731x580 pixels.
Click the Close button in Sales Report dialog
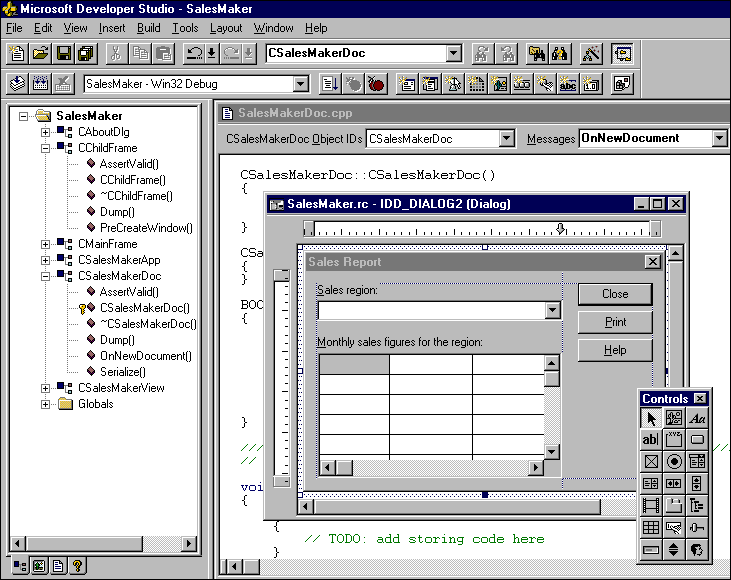coord(615,294)
